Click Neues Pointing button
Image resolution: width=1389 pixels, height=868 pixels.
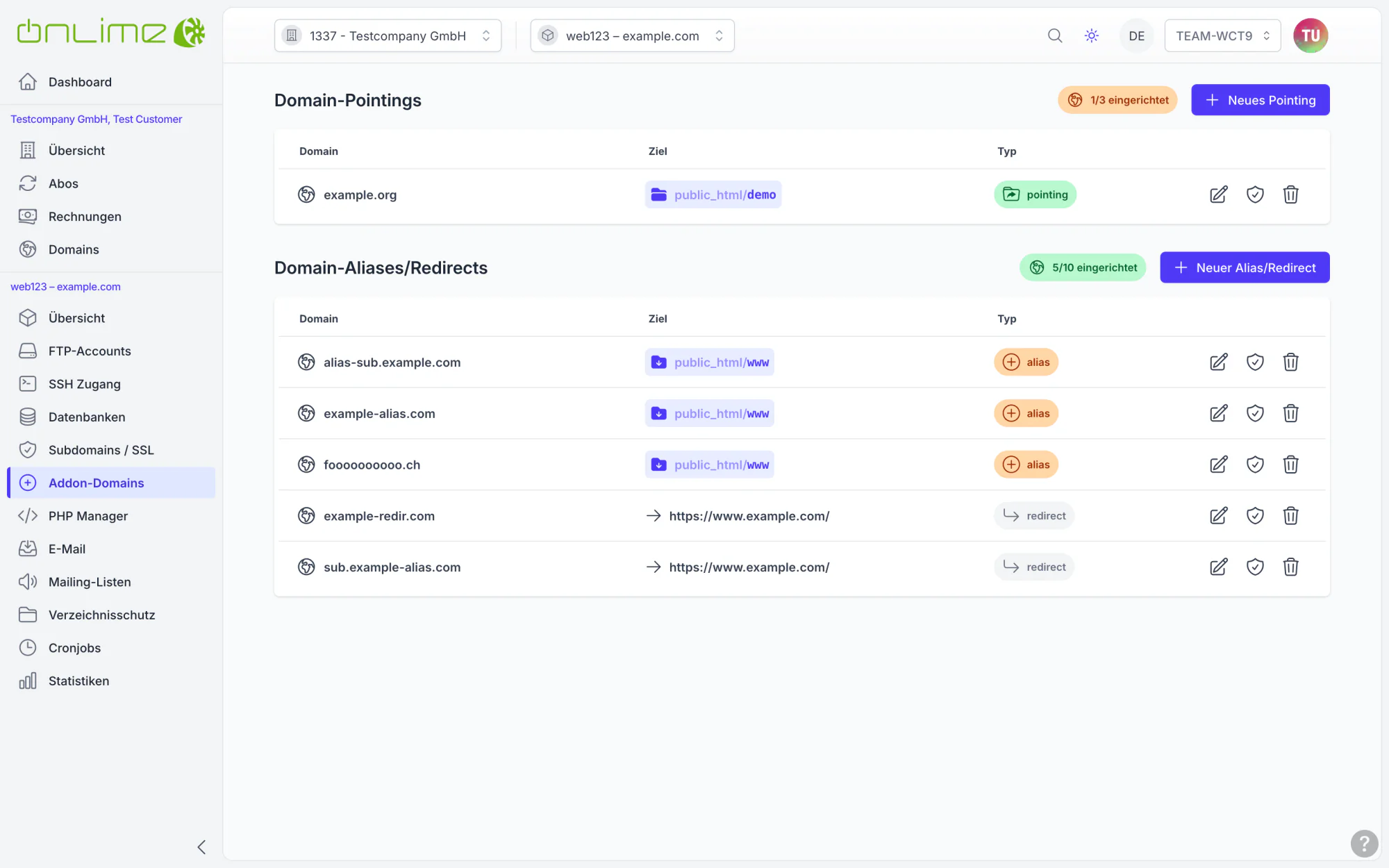pyautogui.click(x=1261, y=100)
